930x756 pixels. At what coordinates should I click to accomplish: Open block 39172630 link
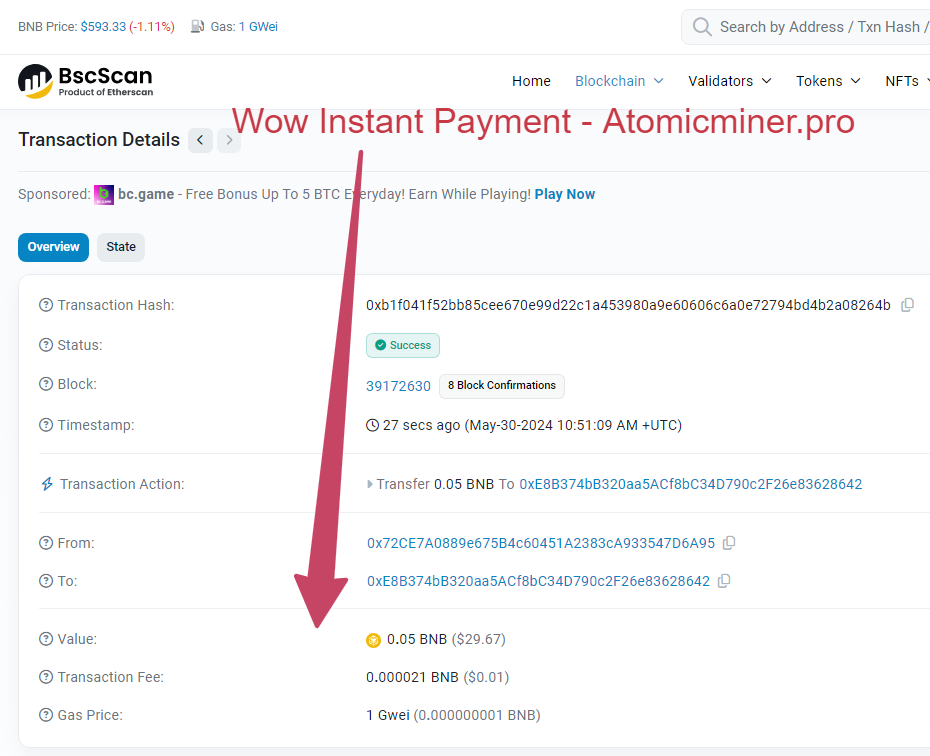pyautogui.click(x=398, y=386)
